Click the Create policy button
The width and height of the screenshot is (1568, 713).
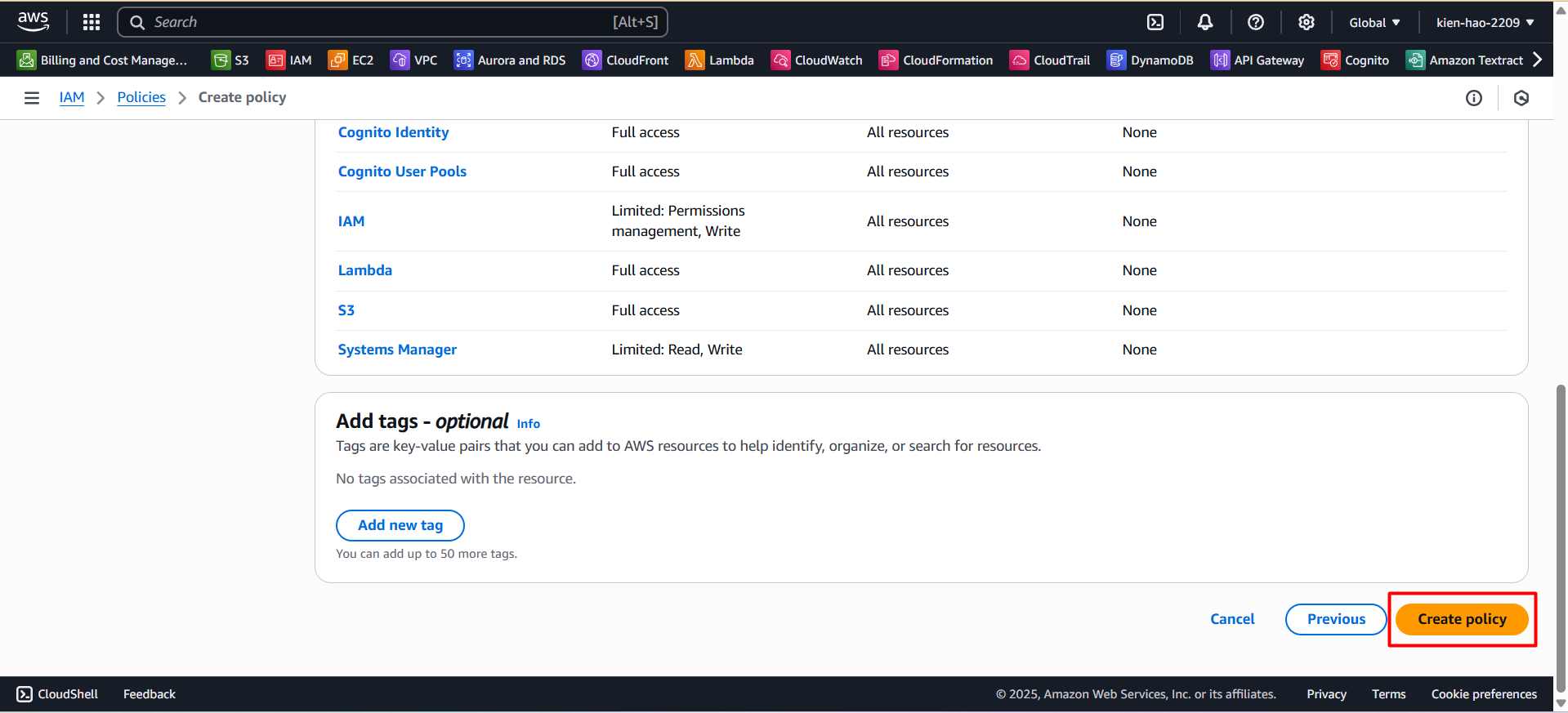pos(1462,619)
